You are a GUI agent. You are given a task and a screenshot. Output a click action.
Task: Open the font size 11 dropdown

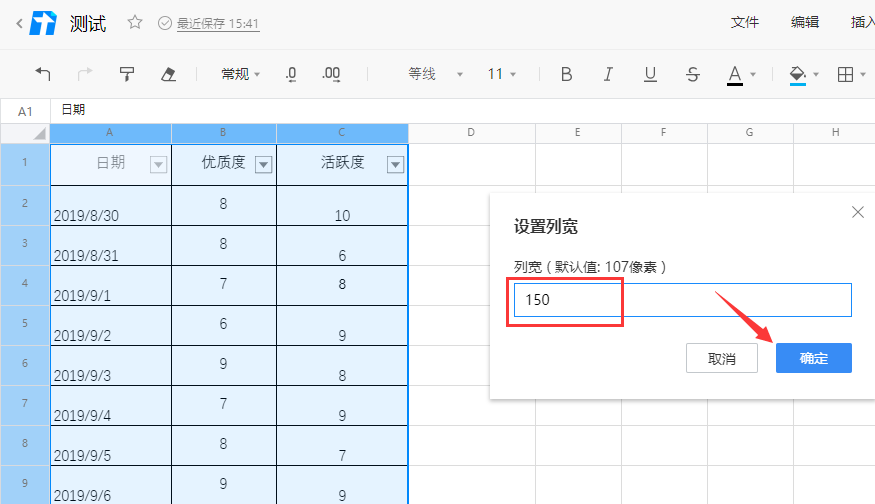pyautogui.click(x=502, y=74)
